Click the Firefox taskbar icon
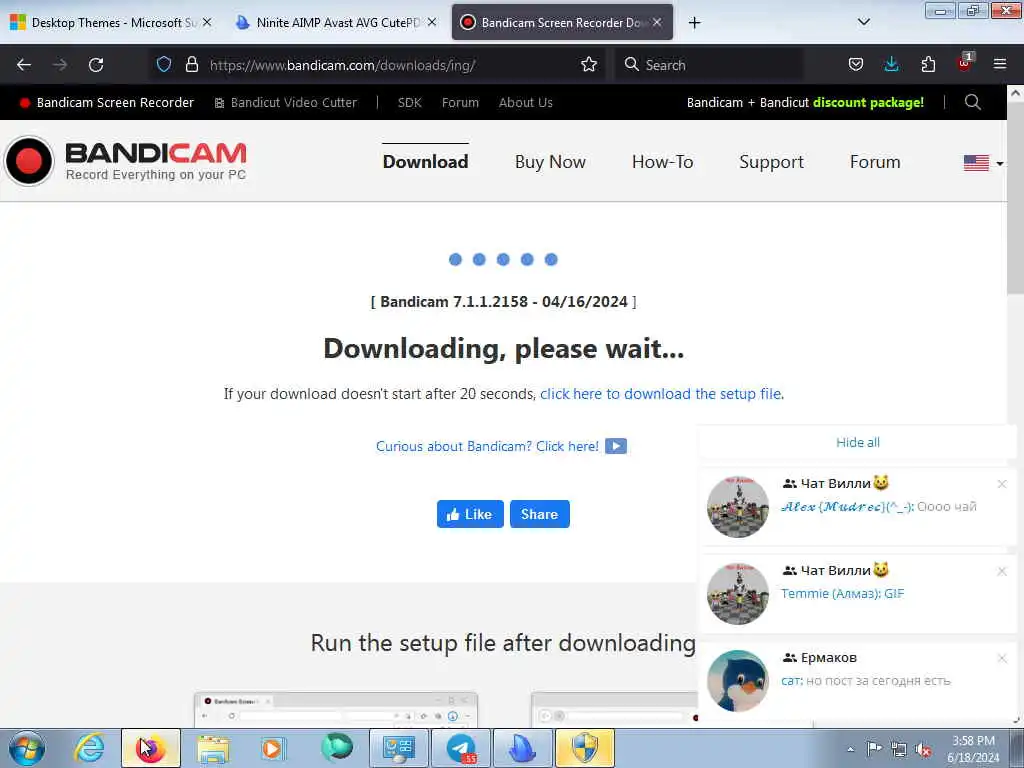Viewport: 1024px width, 768px height. click(x=151, y=748)
